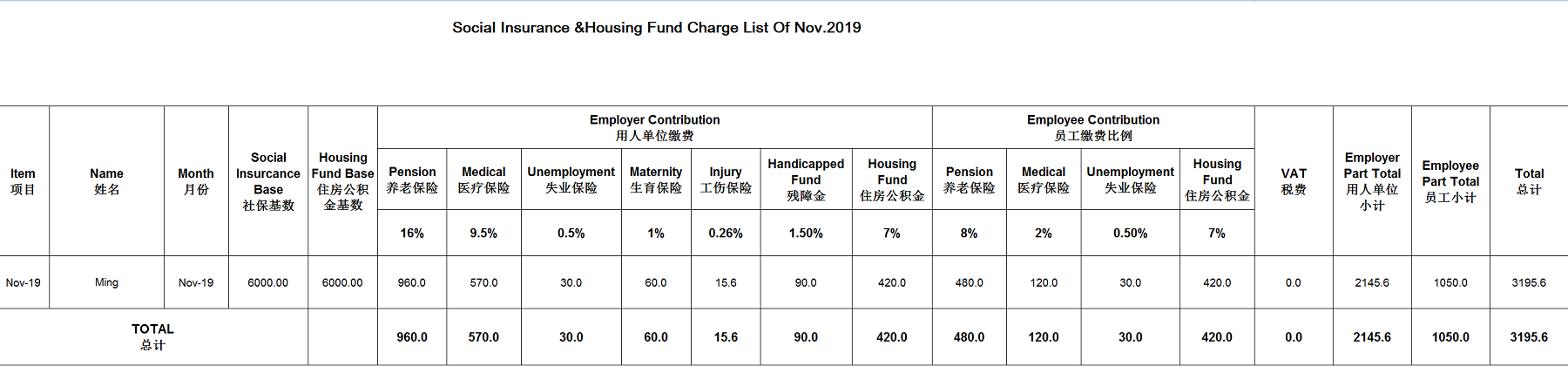Screen dimensions: 1568x366
Task: Select the name cell Ming
Action: [106, 282]
